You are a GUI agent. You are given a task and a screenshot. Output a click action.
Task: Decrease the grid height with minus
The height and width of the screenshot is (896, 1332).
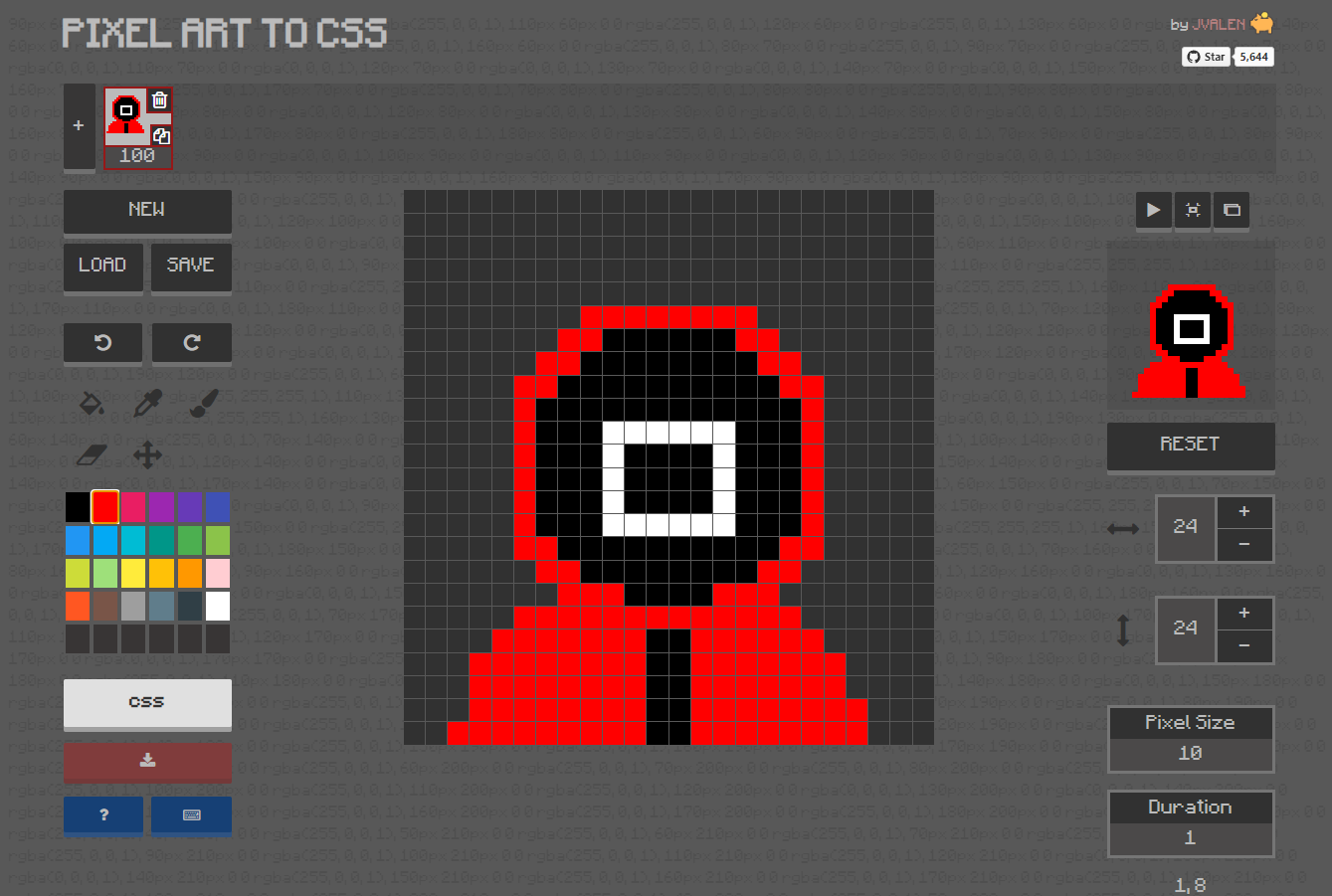coord(1244,646)
